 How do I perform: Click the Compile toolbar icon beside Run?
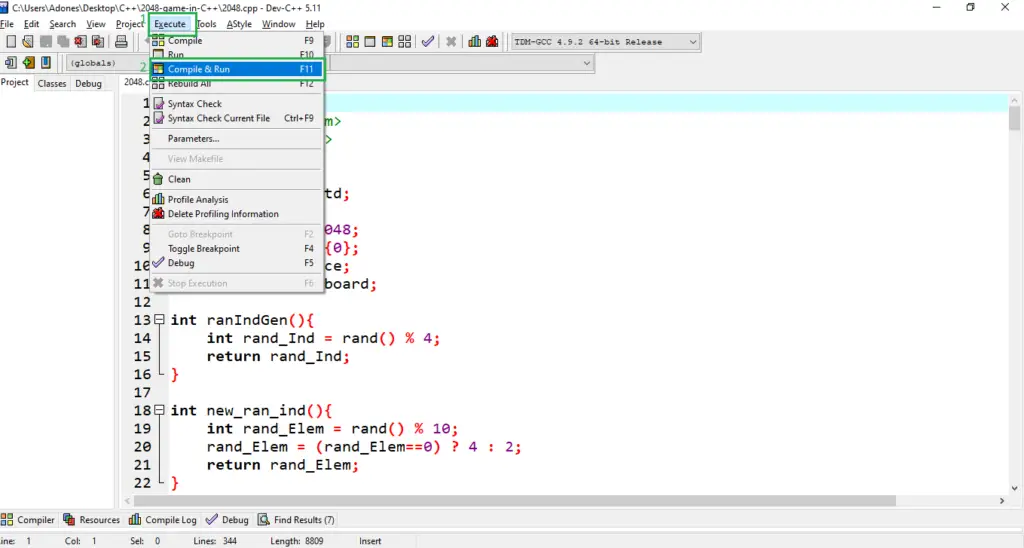(353, 42)
